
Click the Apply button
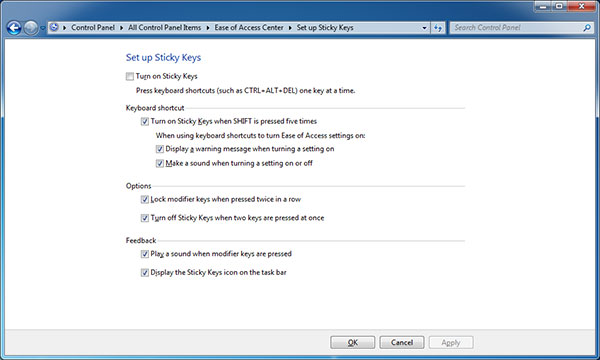tap(451, 342)
